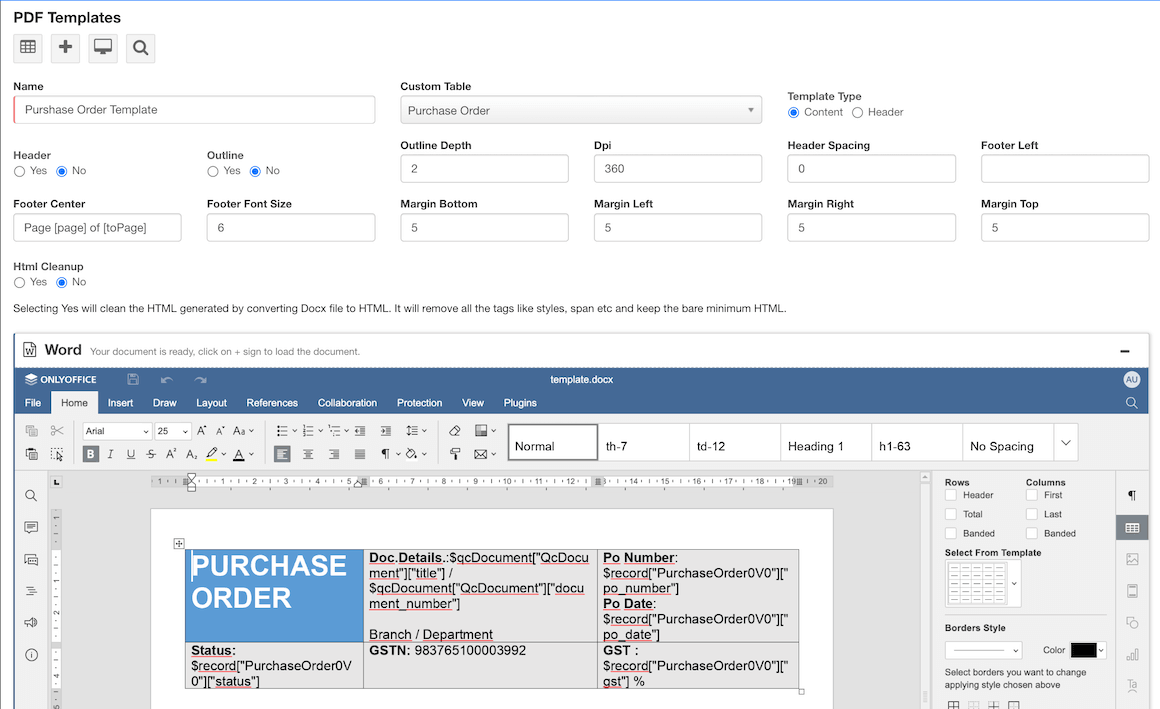
Task: Click the monitor preview icon under PDF Templates
Action: 103,48
